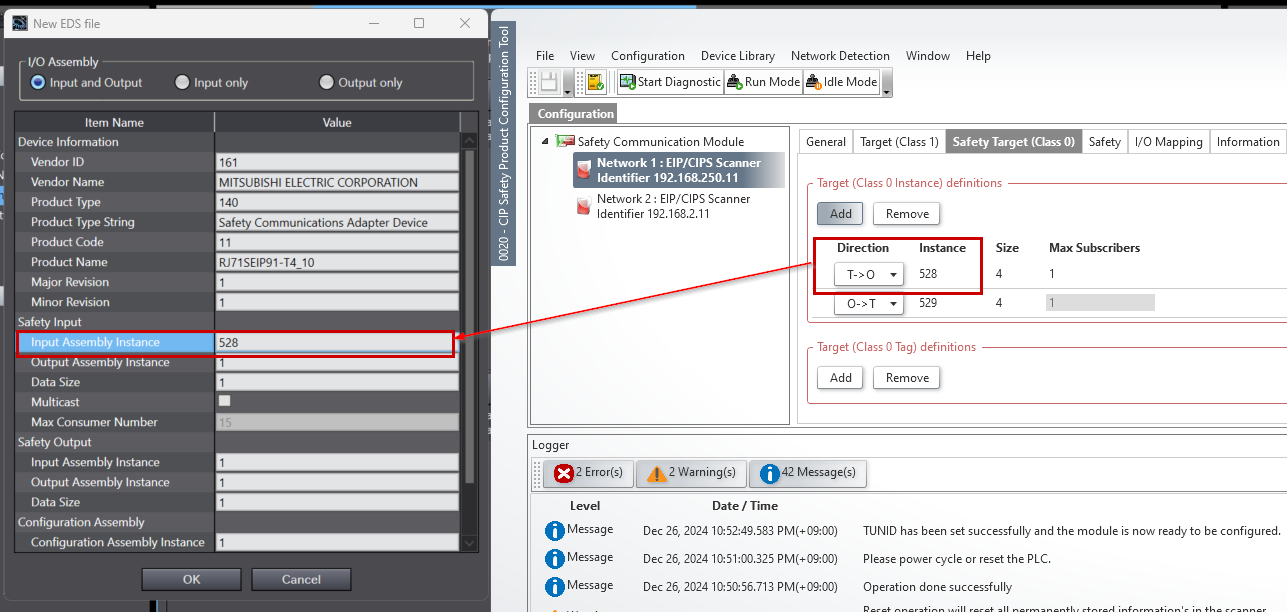The image size is (1287, 612).
Task: Open the Network Detection menu
Action: click(x=840, y=56)
